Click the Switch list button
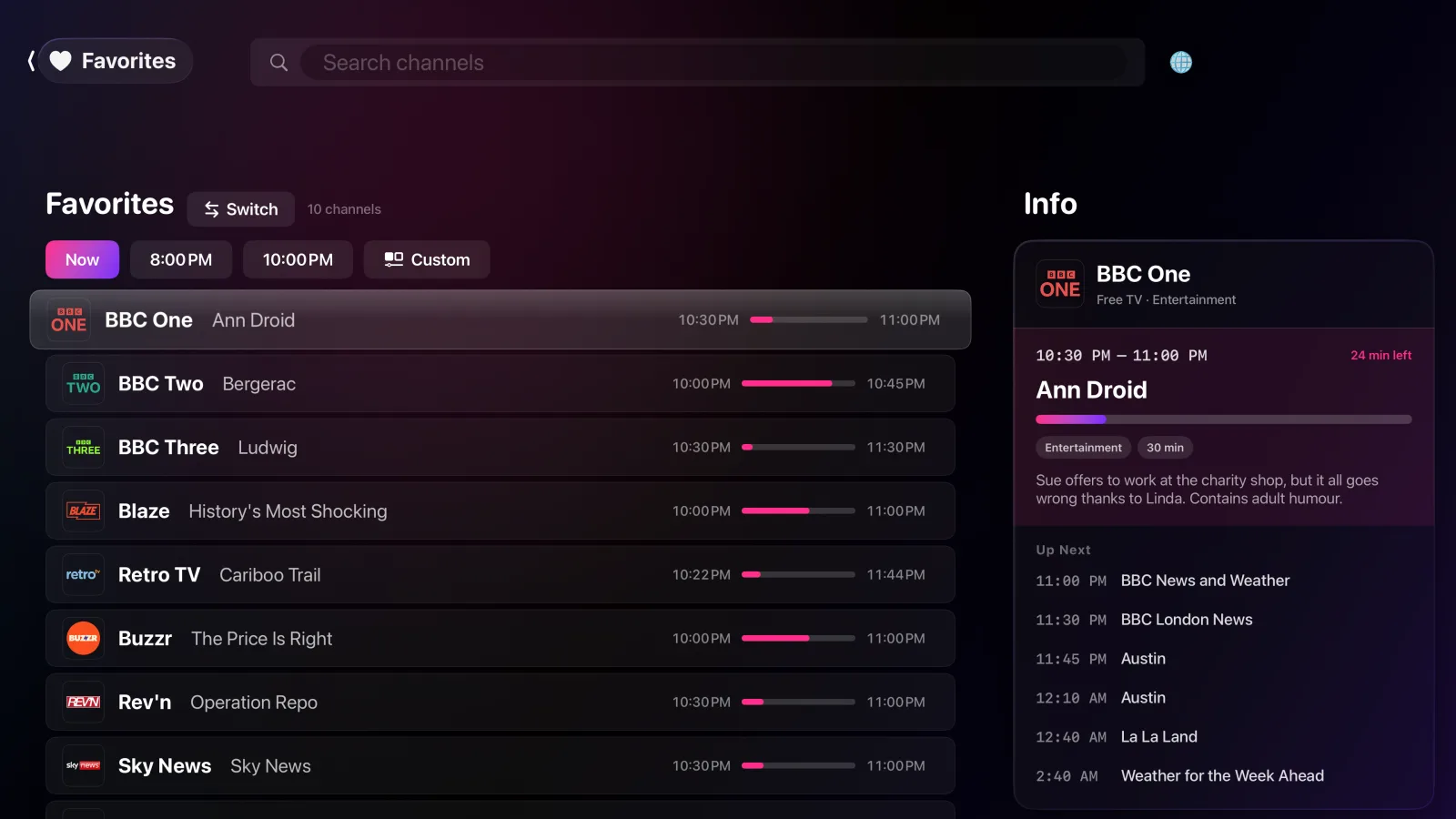Image resolution: width=1456 pixels, height=819 pixels. tap(240, 209)
